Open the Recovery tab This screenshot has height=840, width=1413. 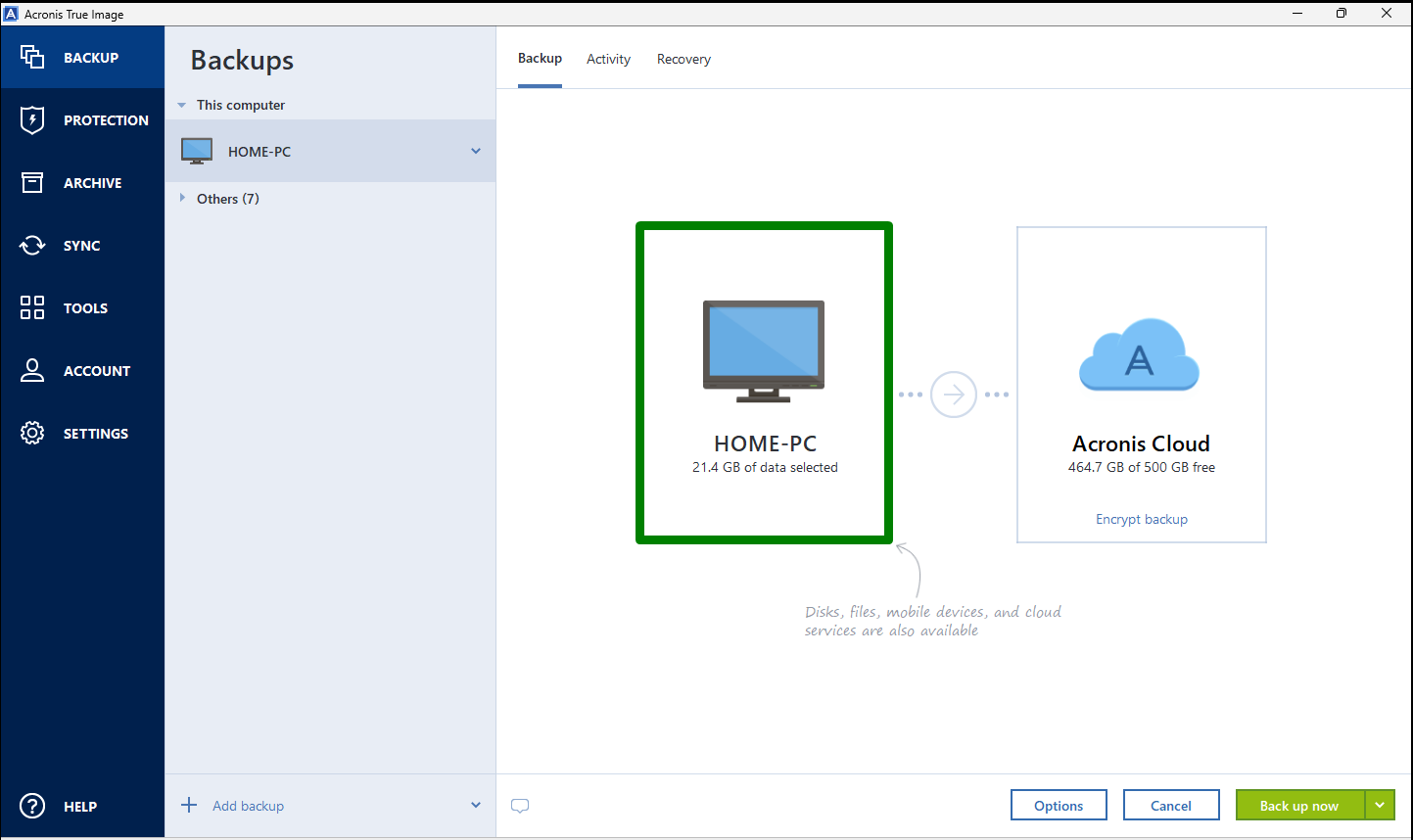click(683, 59)
